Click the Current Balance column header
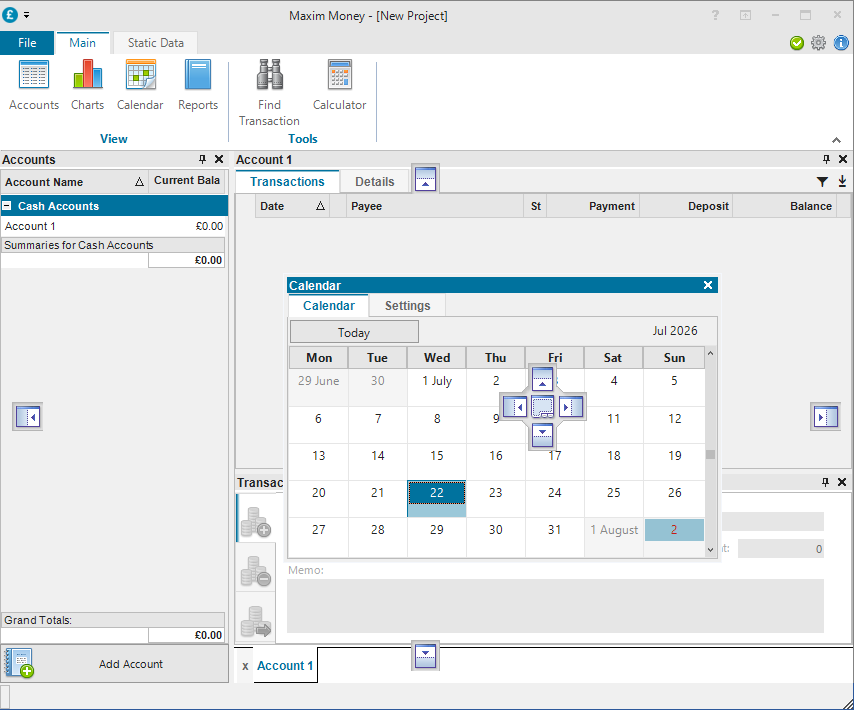 tap(187, 180)
